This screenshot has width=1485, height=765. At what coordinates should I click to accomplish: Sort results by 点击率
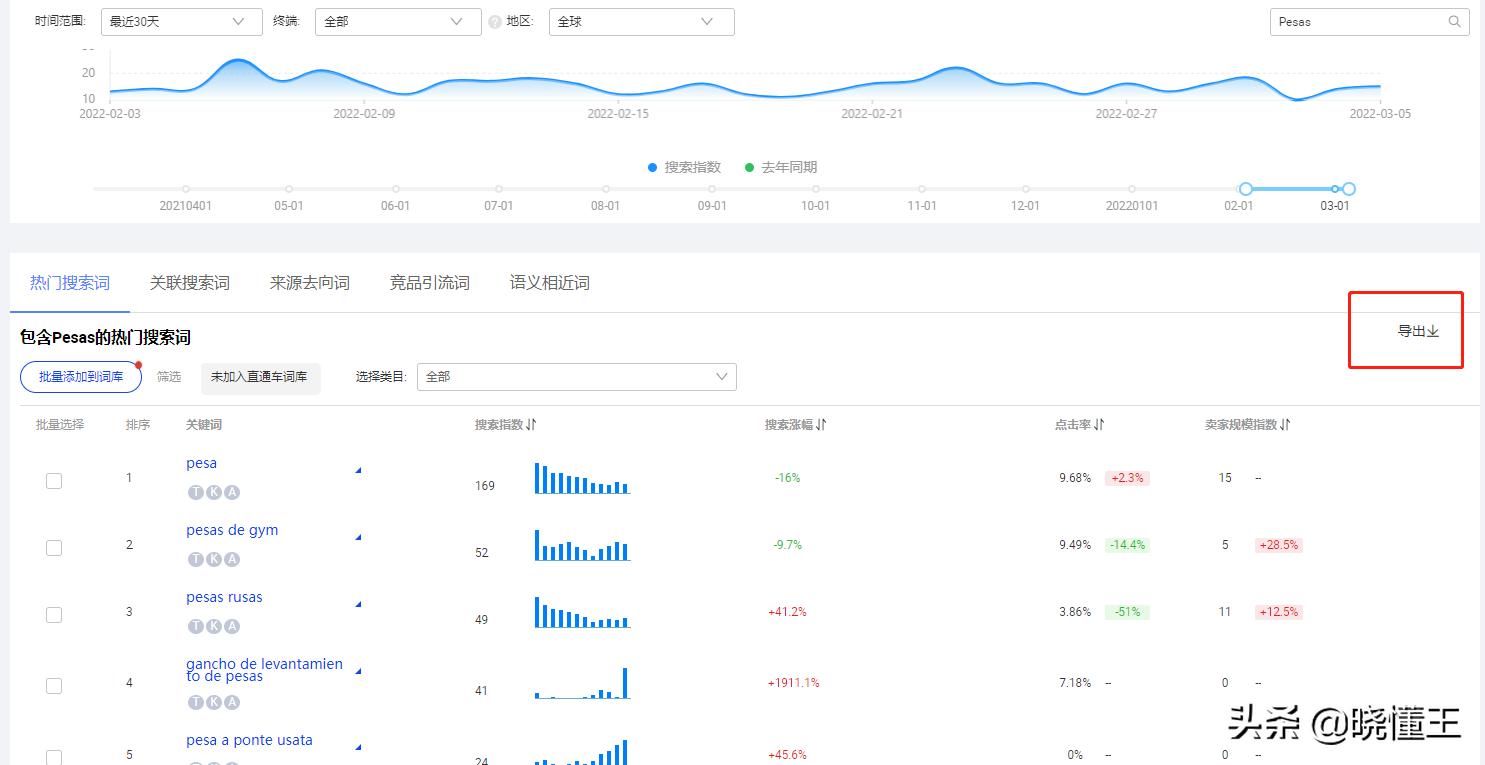point(1099,424)
